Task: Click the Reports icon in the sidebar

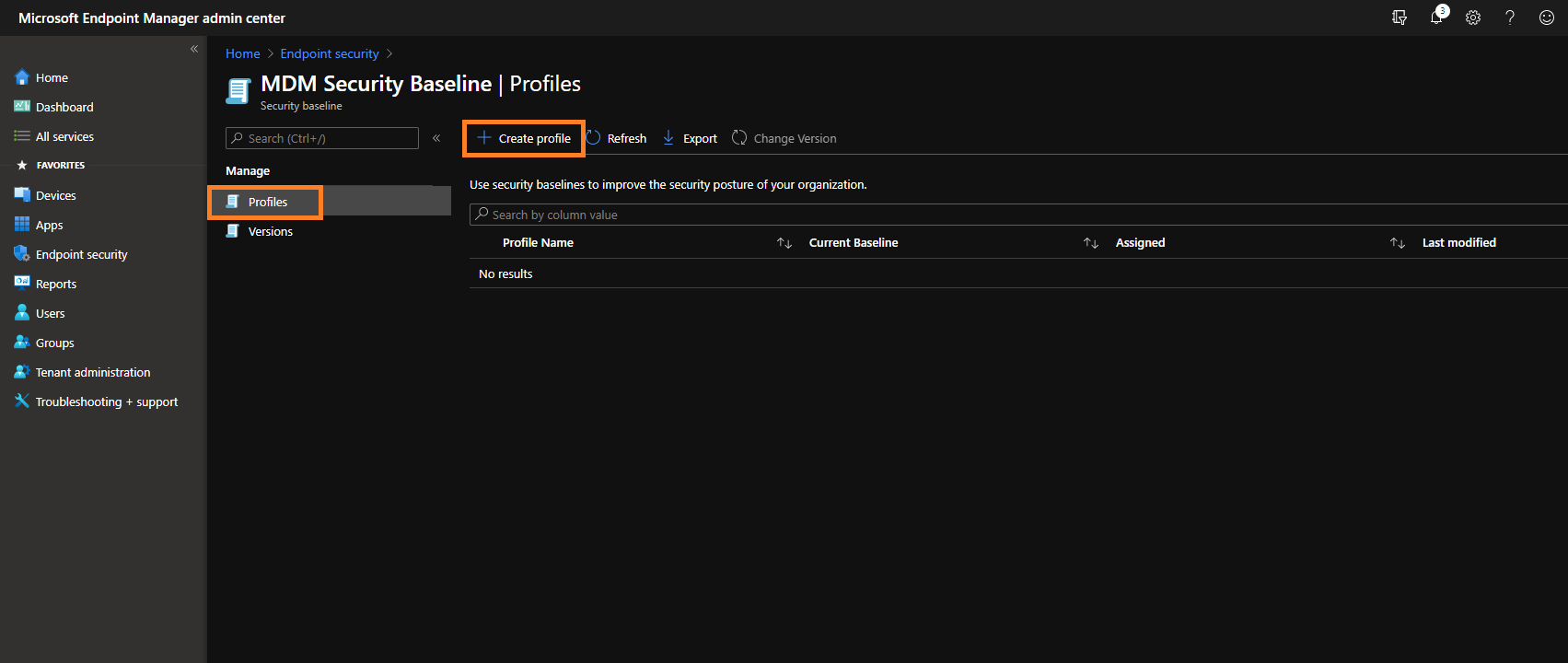Action: coord(22,283)
